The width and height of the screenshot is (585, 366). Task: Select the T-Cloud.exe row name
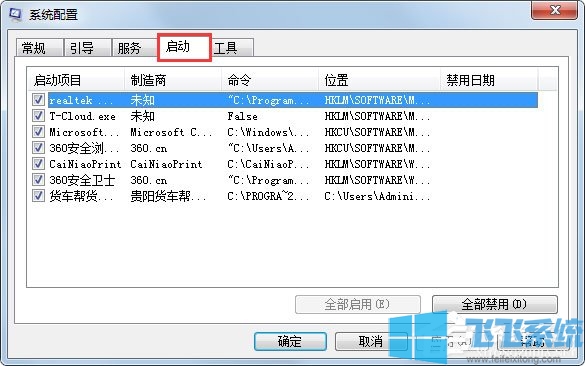[82, 116]
